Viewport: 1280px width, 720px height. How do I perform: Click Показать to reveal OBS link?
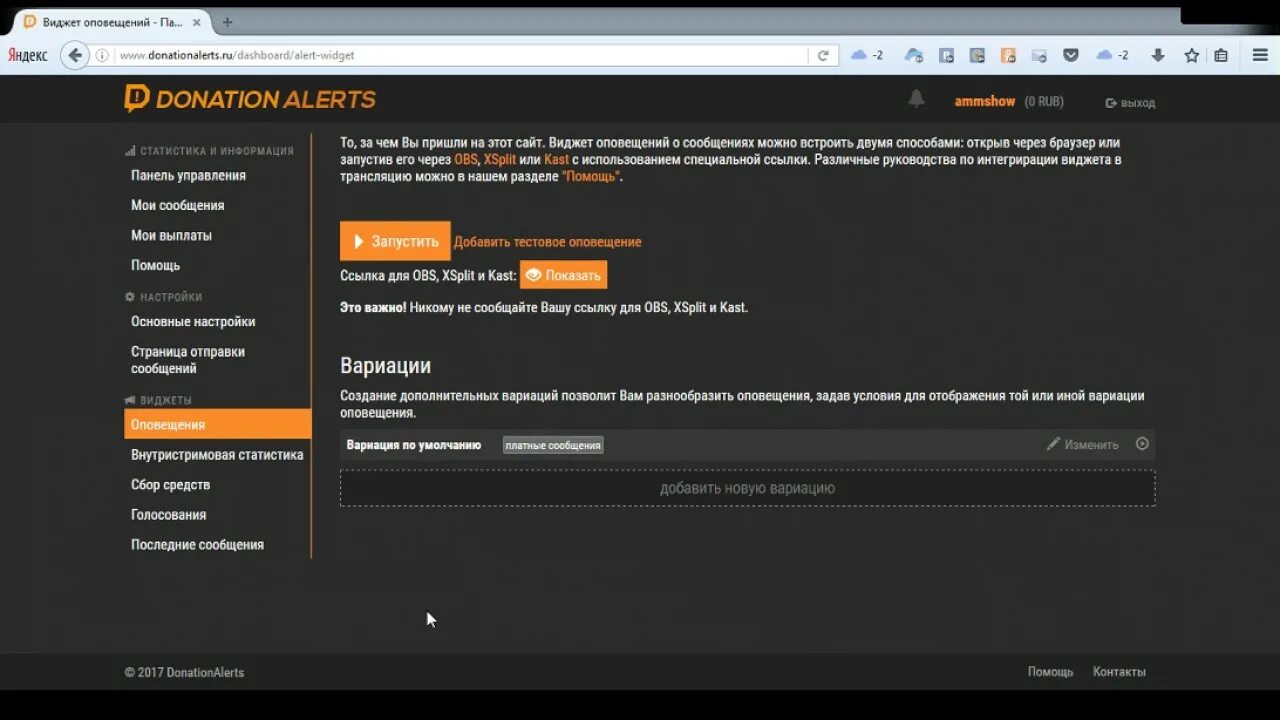(x=563, y=275)
